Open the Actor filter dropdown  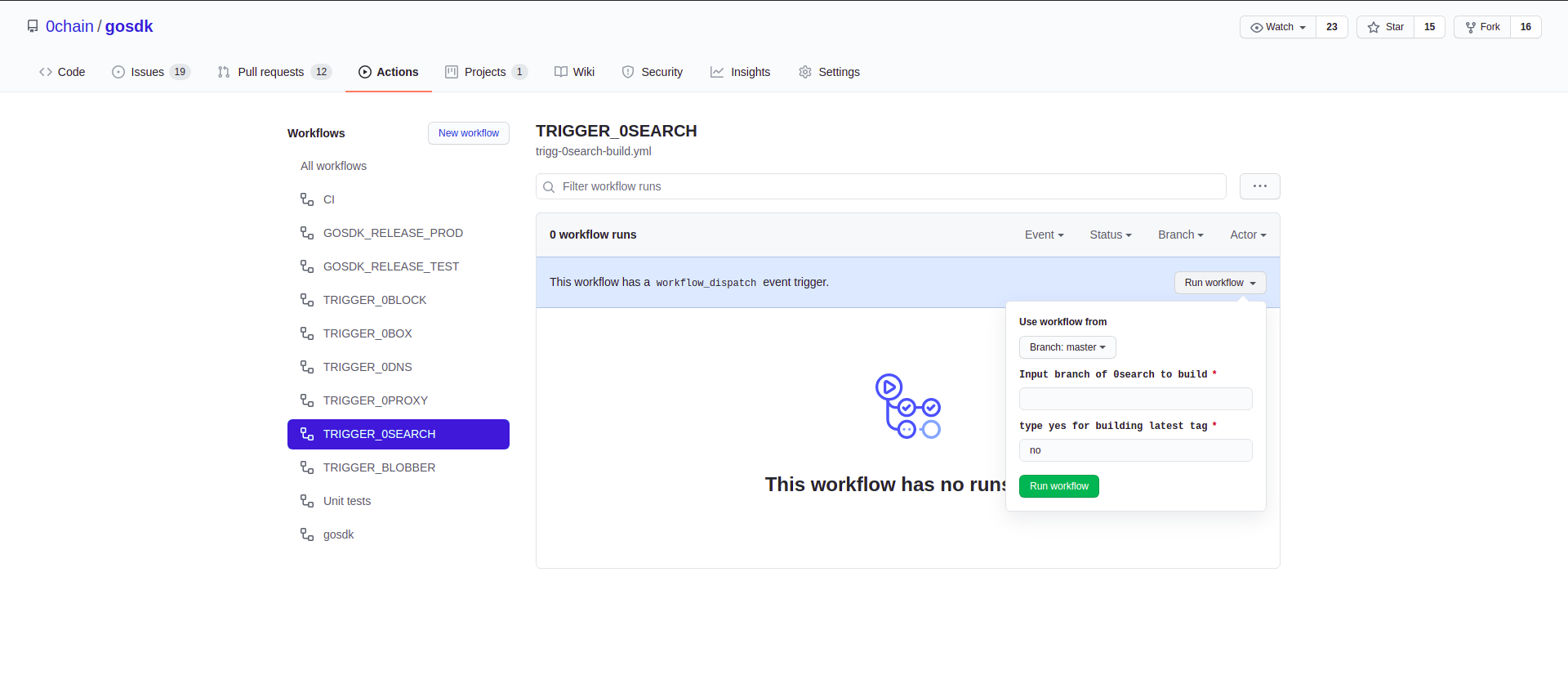click(x=1248, y=235)
